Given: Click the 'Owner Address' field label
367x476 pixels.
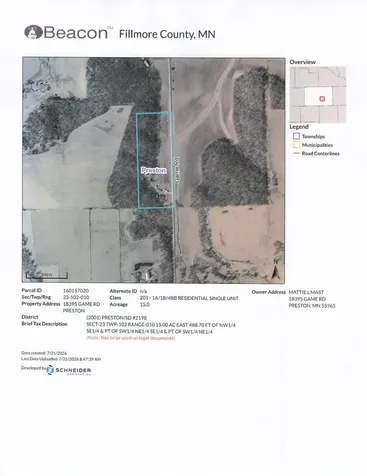Looking at the screenshot, I should 269,292.
